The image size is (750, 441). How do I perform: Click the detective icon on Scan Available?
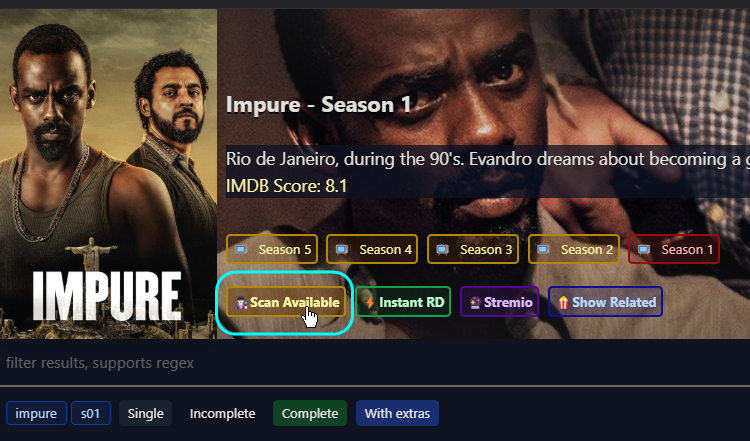pyautogui.click(x=242, y=302)
